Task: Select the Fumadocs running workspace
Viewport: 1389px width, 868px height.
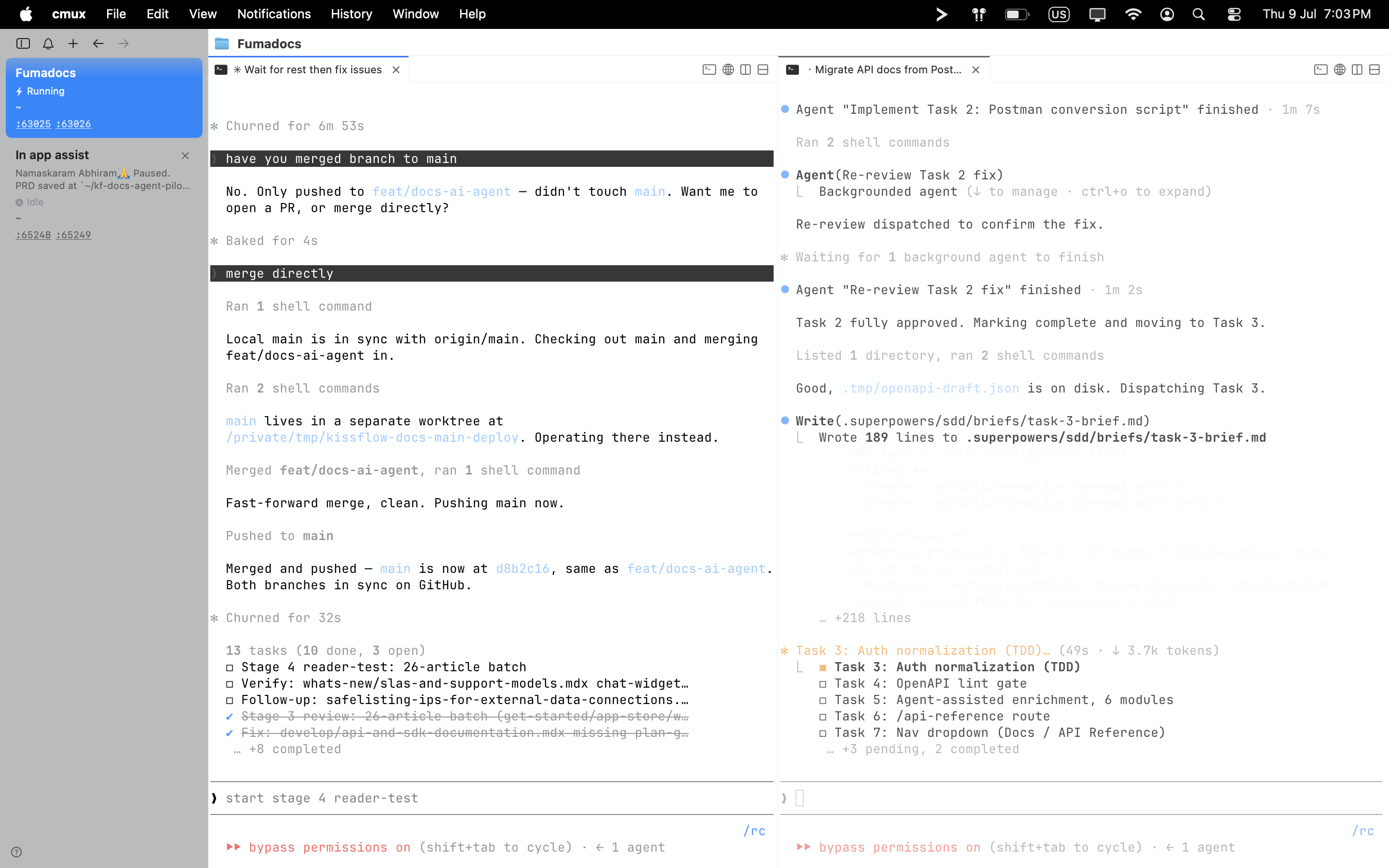Action: [104, 97]
